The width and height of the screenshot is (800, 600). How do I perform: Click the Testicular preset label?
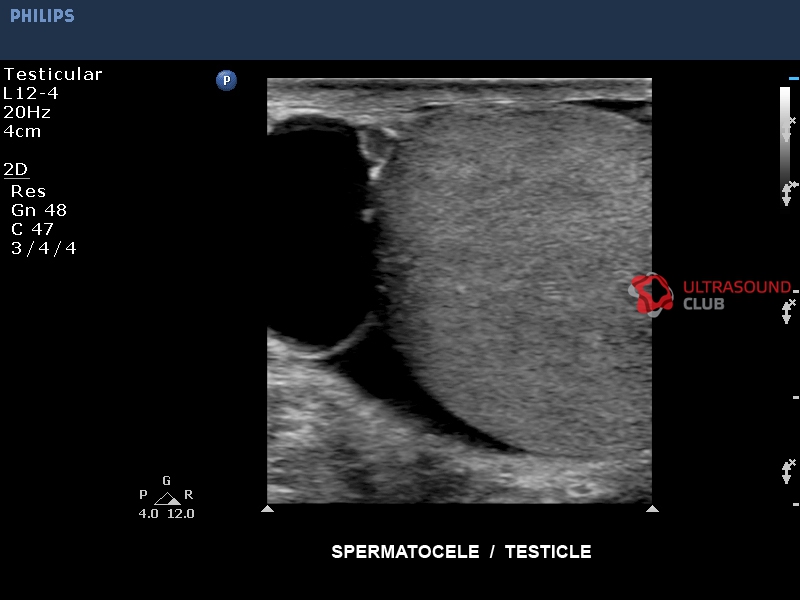[53, 74]
